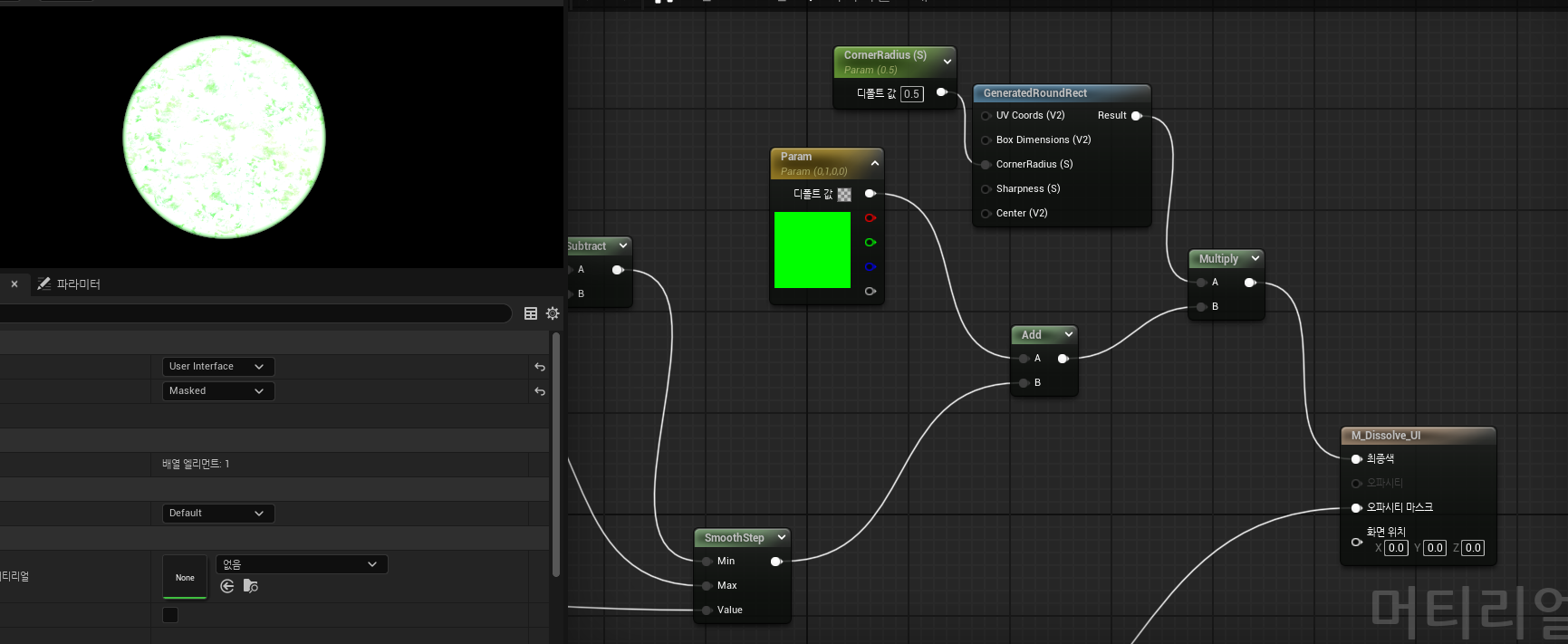Image resolution: width=1568 pixels, height=644 pixels.
Task: Open the parameter panel view options gear
Action: pyautogui.click(x=553, y=313)
